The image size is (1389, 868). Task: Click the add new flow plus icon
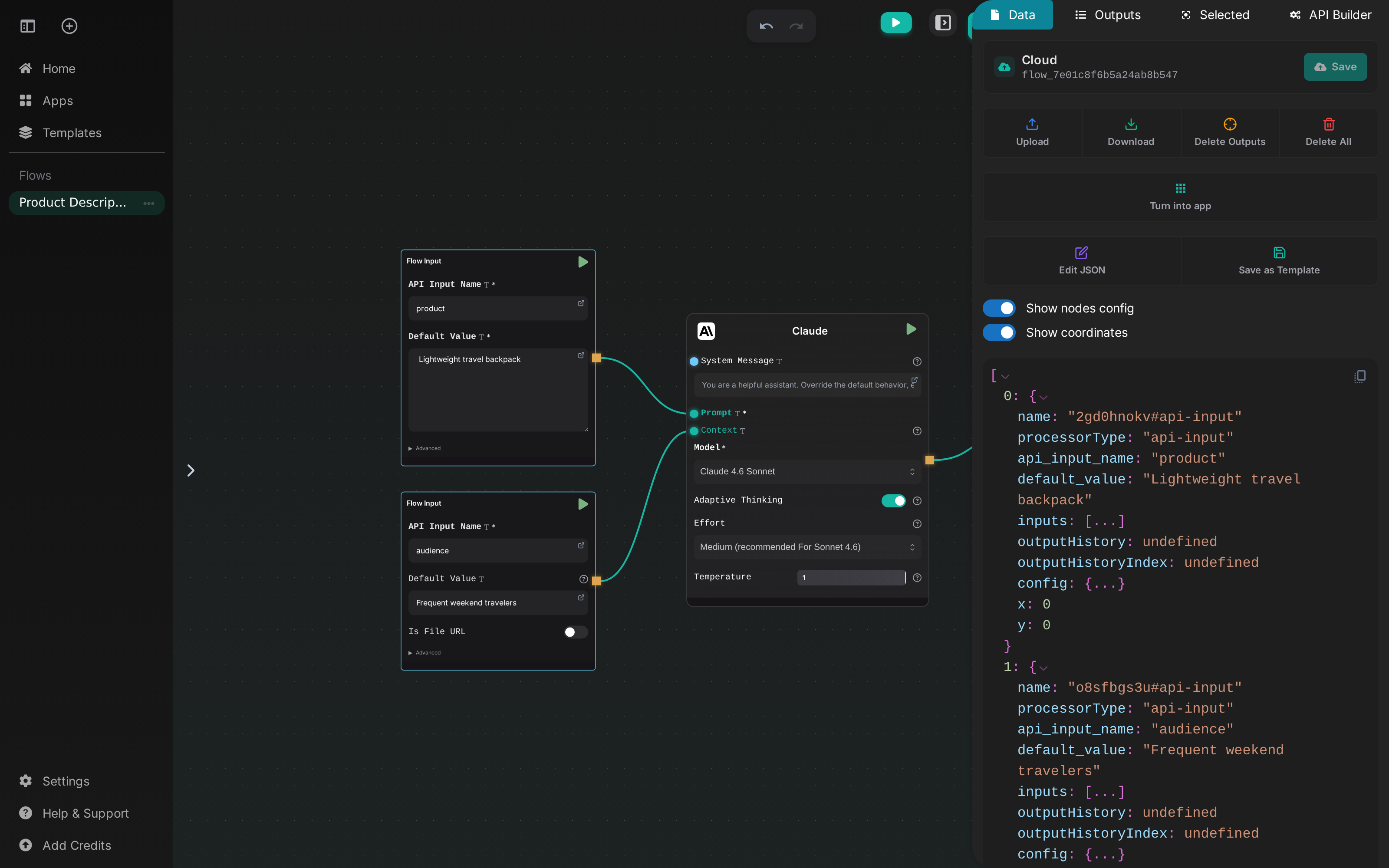pos(69,26)
